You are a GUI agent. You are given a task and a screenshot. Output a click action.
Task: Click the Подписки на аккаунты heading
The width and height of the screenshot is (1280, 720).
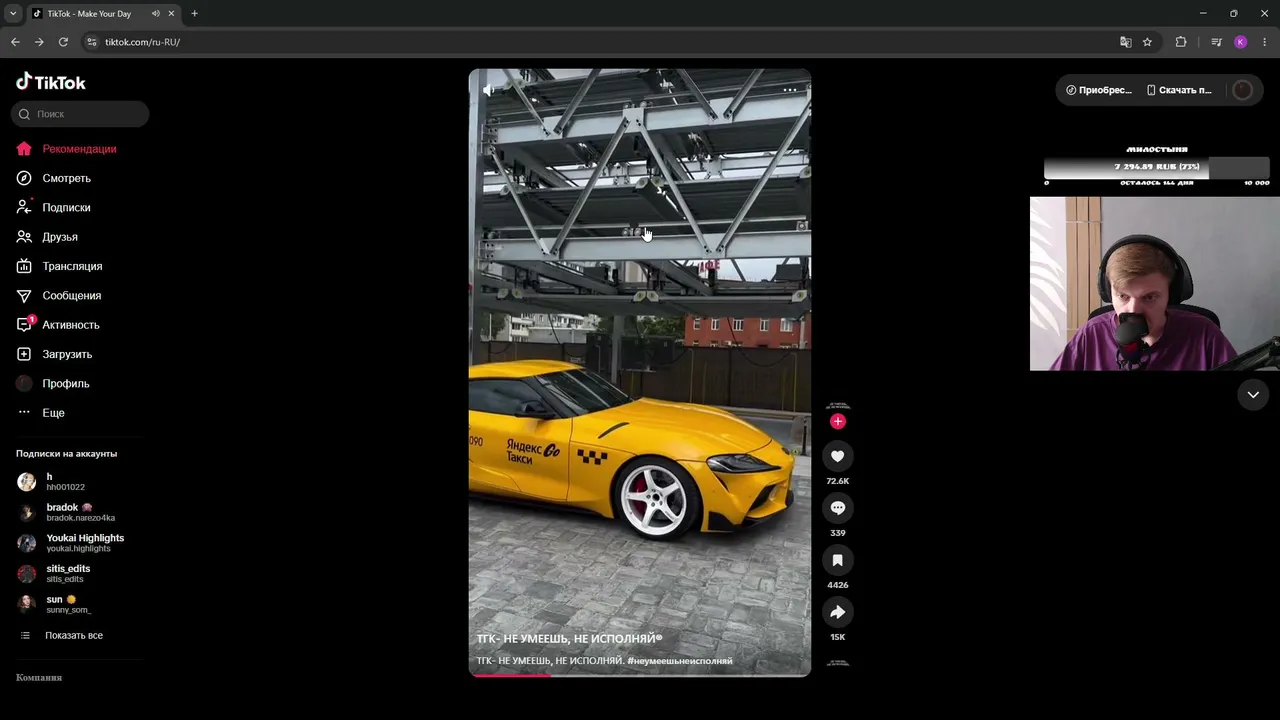tap(67, 454)
